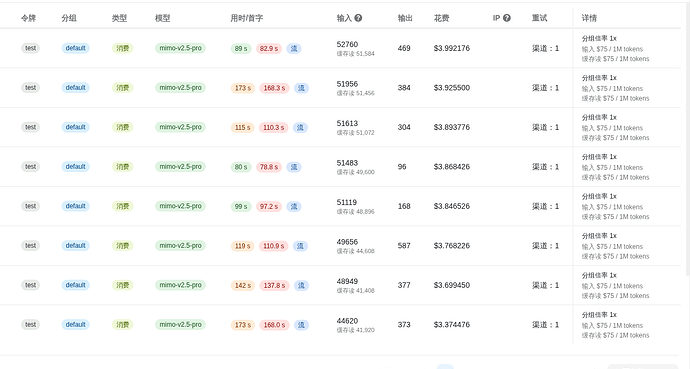Screen dimensions: 690x369
Task: Click the 137.8 s first-token tag
Action: (x=274, y=285)
